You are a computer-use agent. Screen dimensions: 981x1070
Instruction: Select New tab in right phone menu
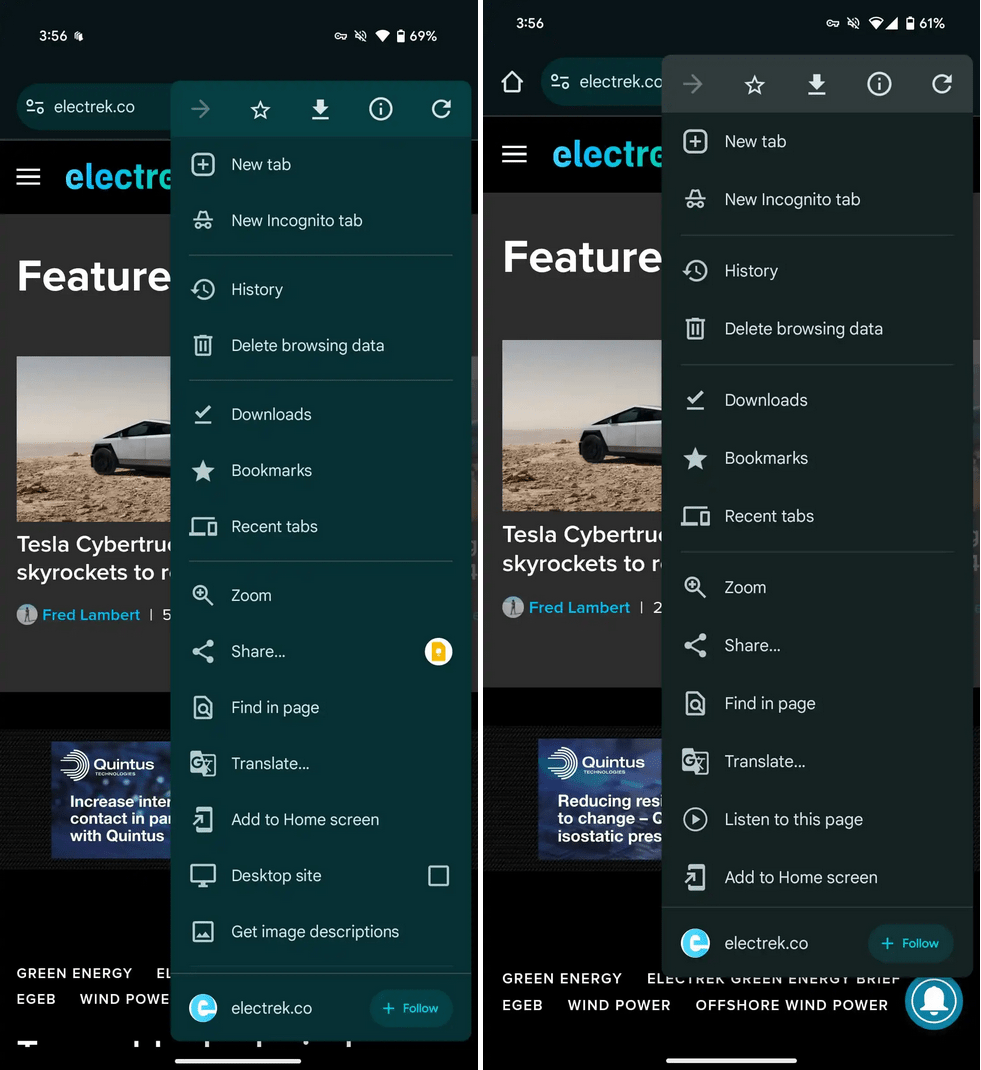click(817, 141)
